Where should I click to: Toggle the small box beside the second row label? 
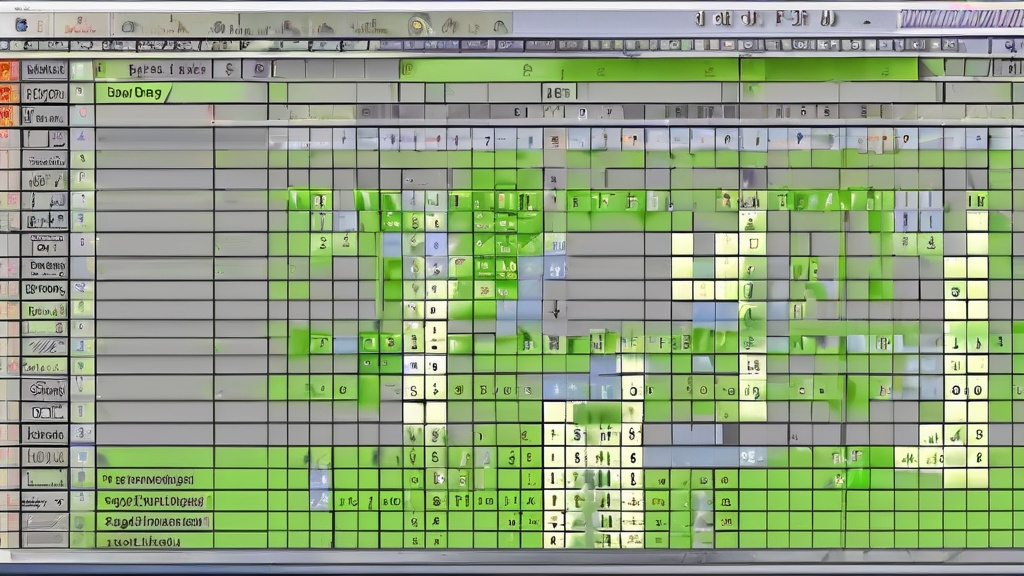pos(81,93)
